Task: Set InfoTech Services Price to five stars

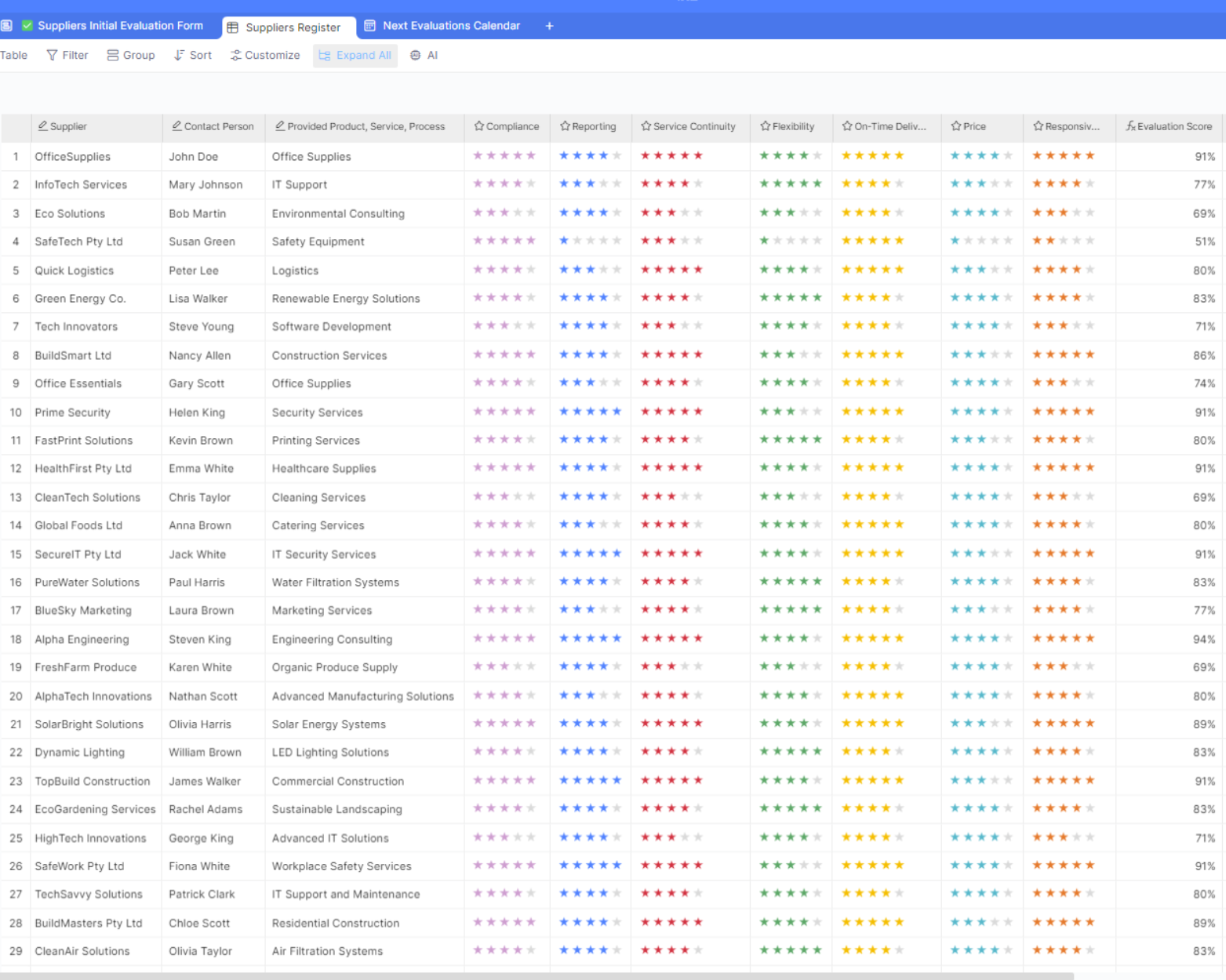Action: (x=1008, y=184)
